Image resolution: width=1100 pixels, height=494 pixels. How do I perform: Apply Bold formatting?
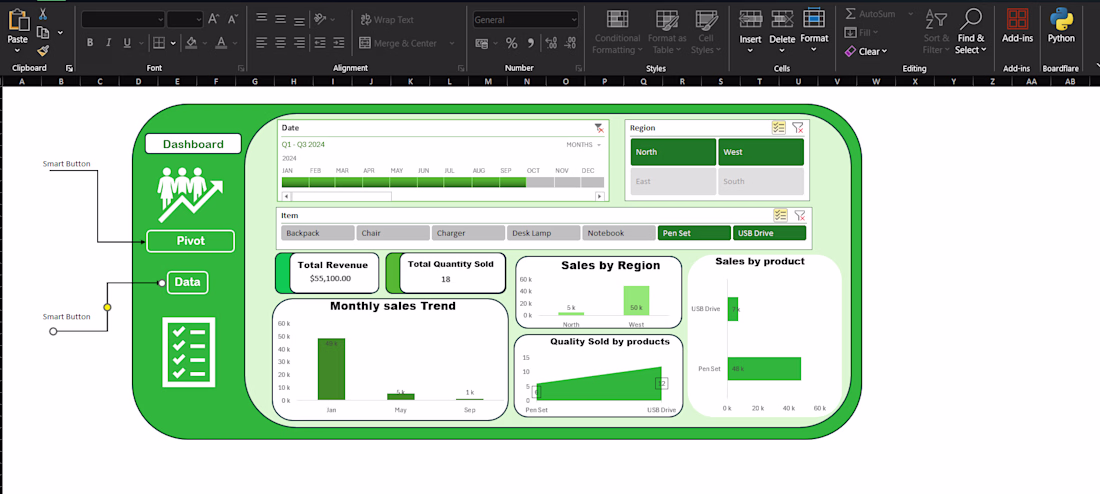click(90, 43)
